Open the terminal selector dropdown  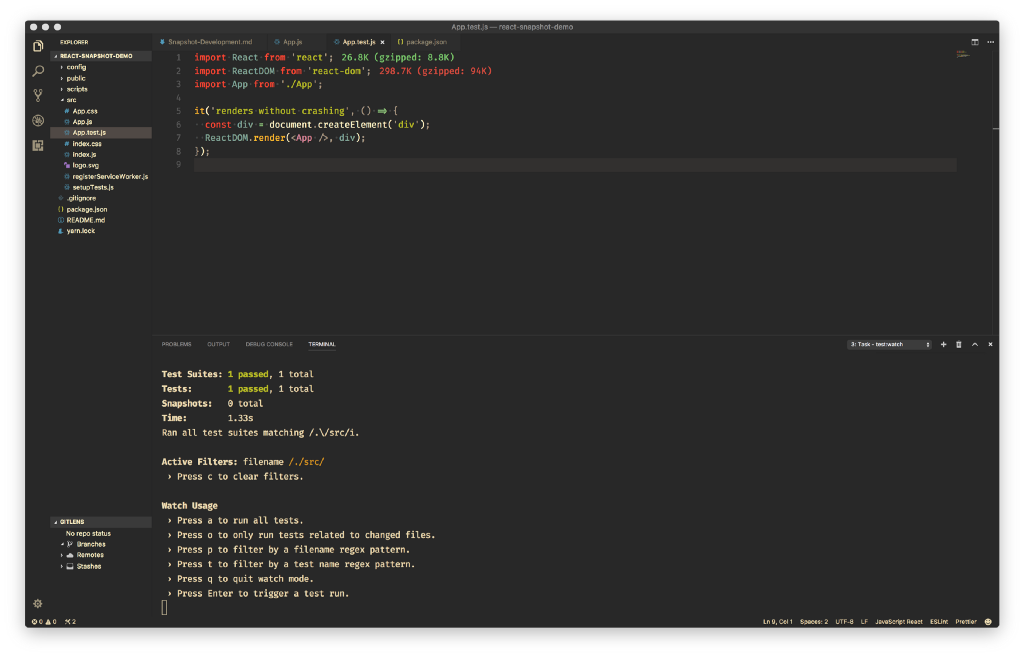889,344
